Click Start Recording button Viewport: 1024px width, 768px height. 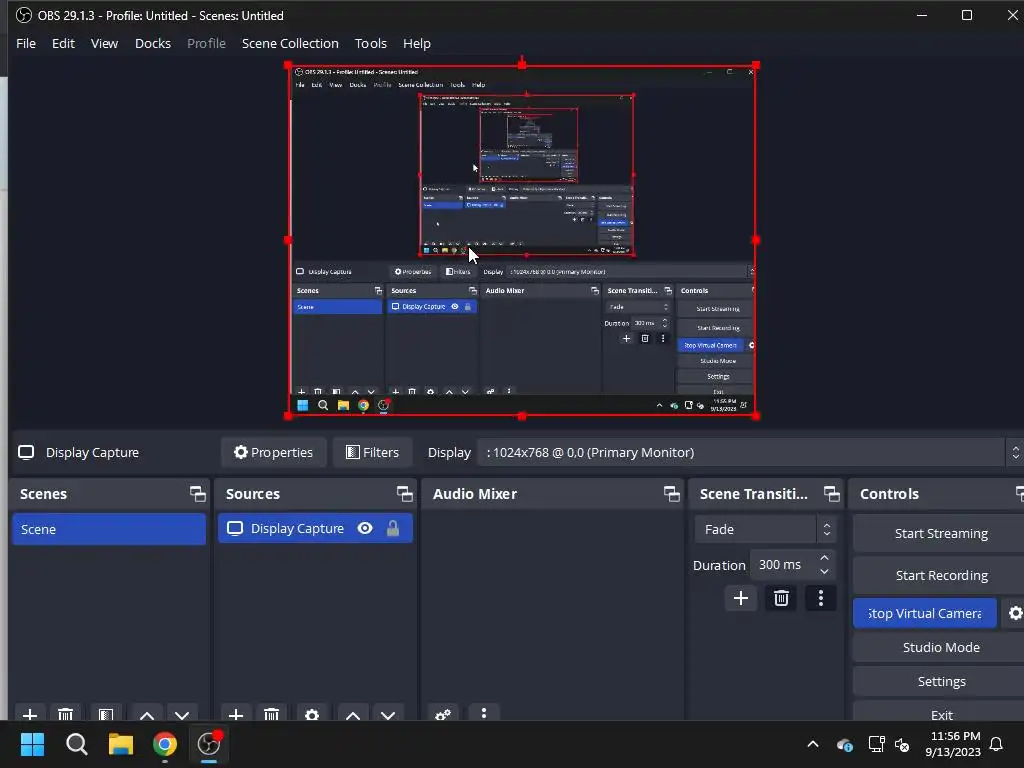coord(940,575)
